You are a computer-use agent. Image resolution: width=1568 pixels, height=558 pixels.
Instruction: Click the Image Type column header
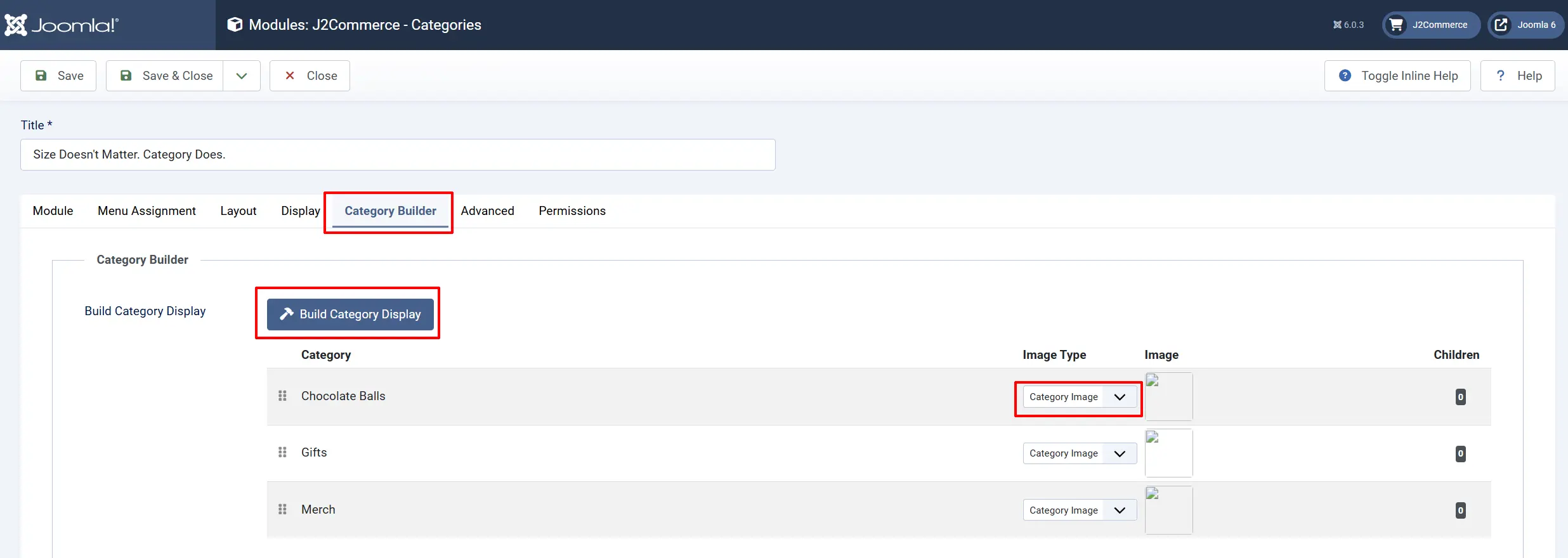click(1054, 354)
